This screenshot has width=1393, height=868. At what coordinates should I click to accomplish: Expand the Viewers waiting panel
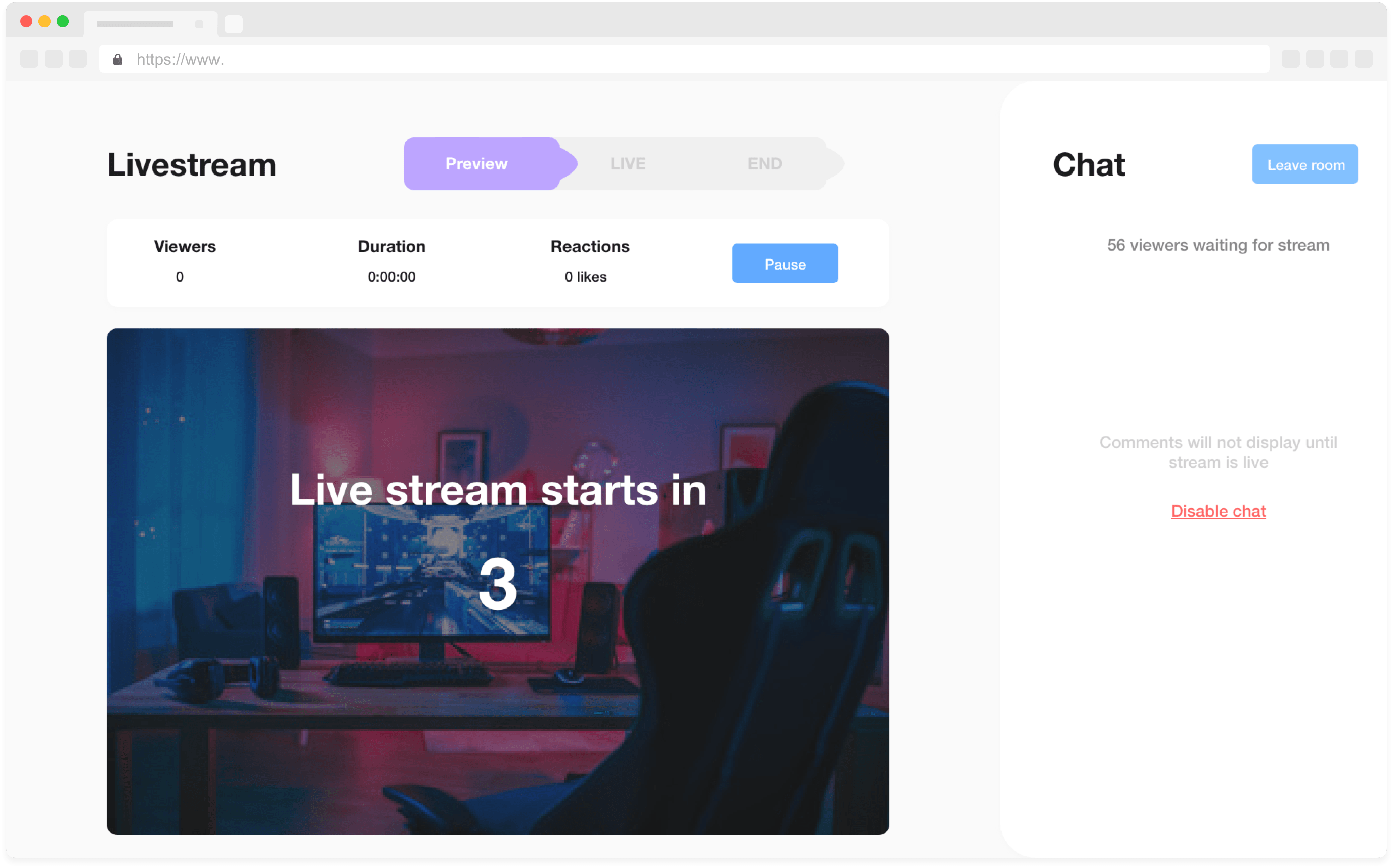tap(1218, 244)
